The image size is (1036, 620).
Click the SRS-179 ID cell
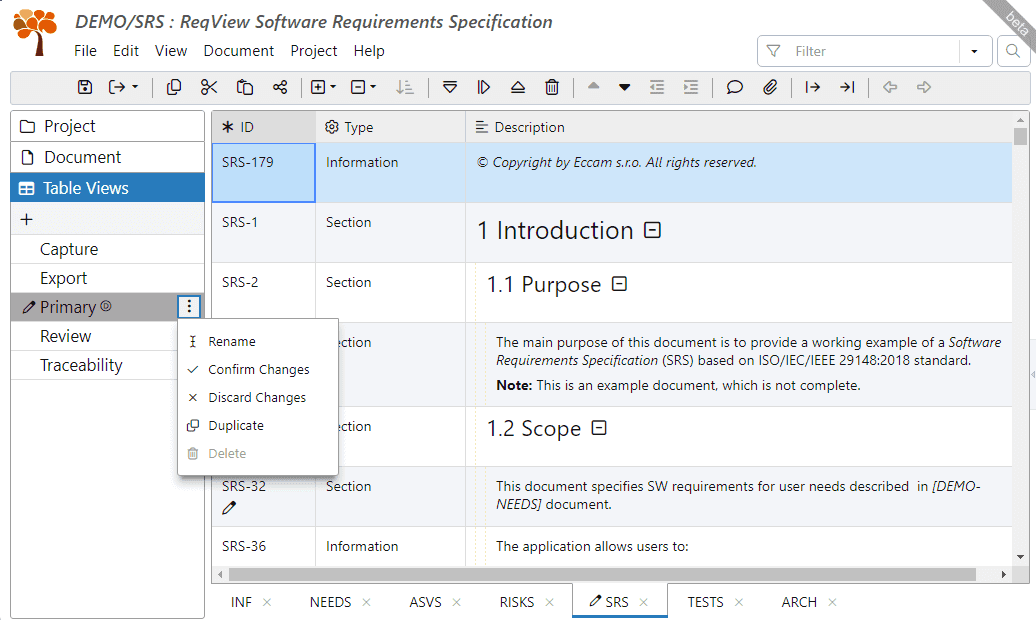264,173
